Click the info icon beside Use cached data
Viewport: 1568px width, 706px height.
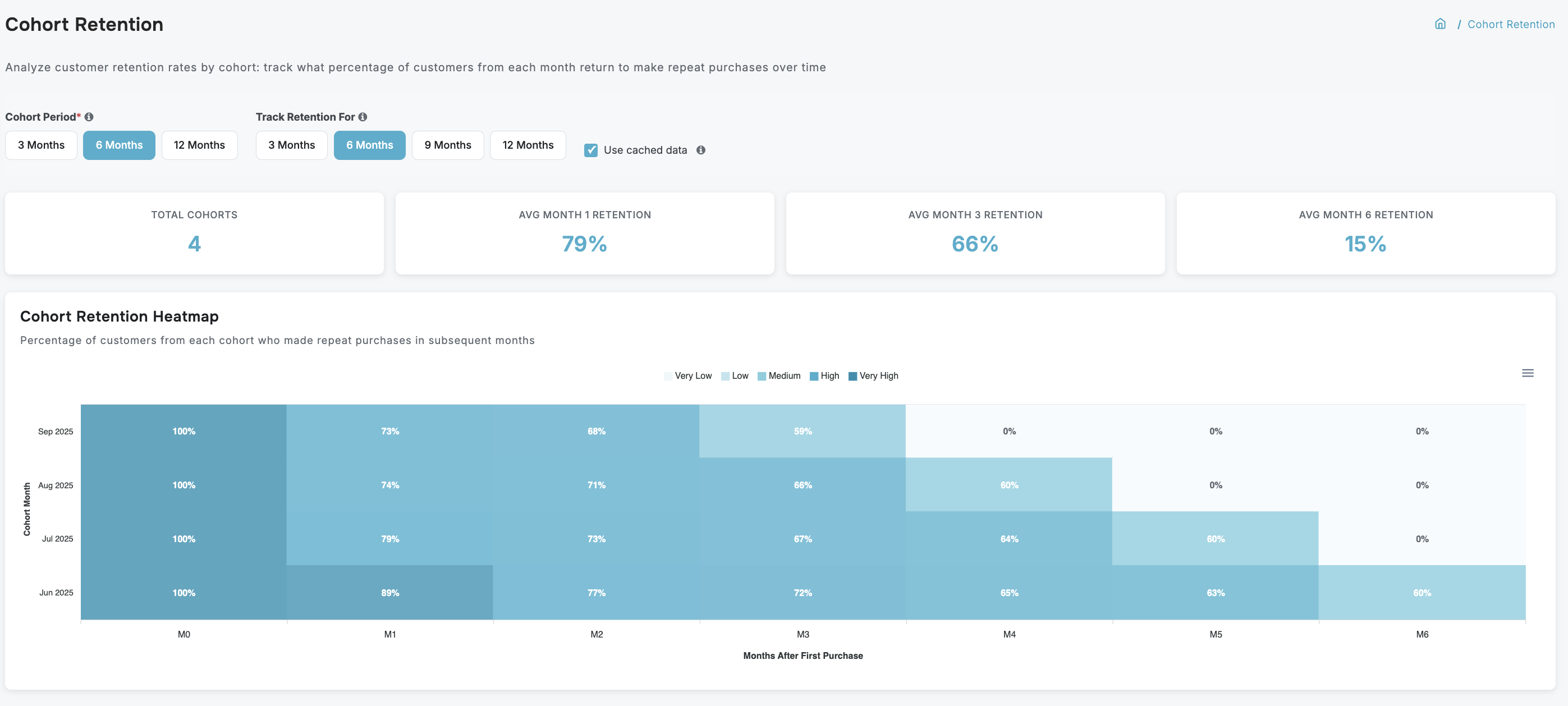(700, 150)
